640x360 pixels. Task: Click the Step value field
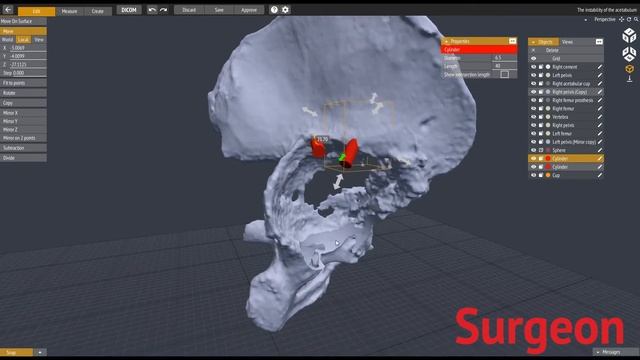[x=29, y=73]
